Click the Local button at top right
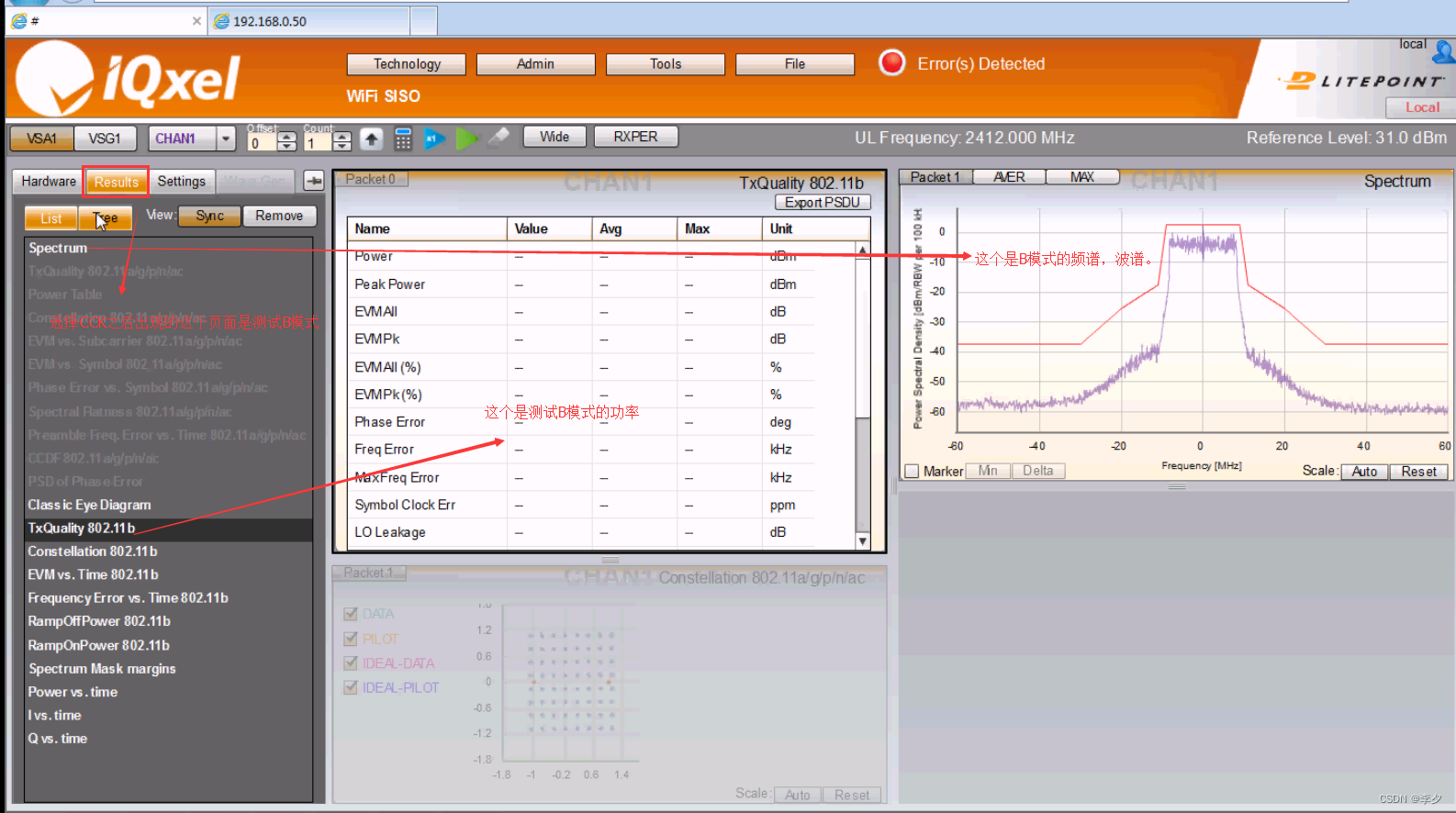Screen dimensions: 1456x813 click(1422, 107)
